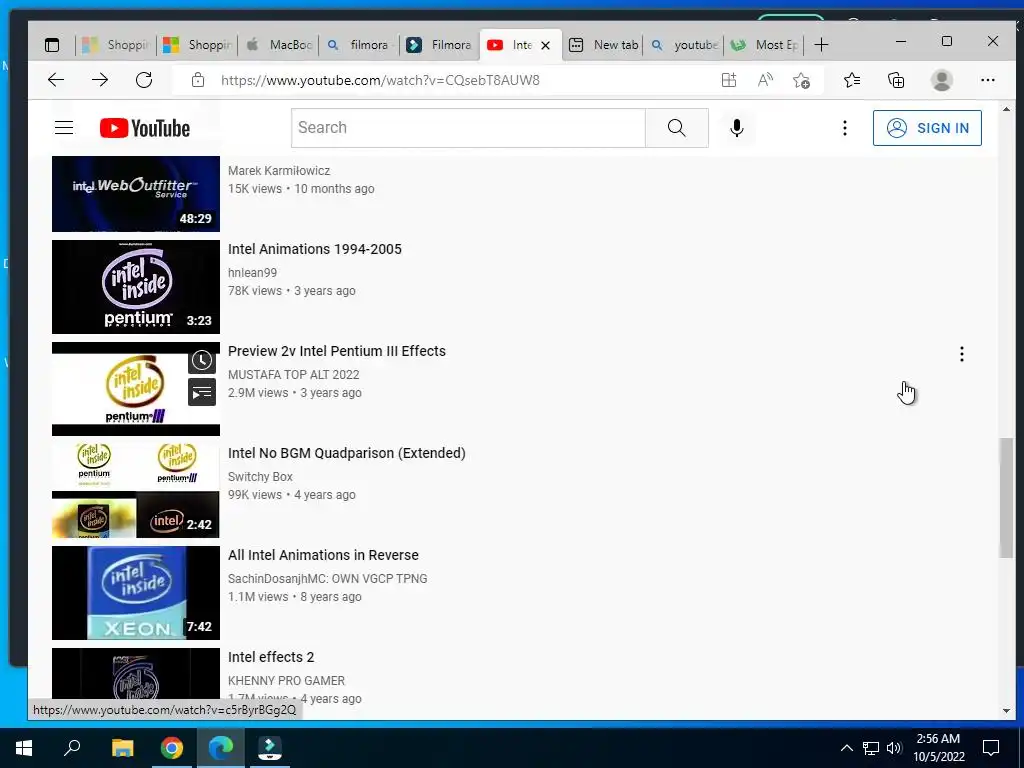The image size is (1024, 768).
Task: Click channel name KHENNY PRO GAMER
Action: (x=286, y=680)
